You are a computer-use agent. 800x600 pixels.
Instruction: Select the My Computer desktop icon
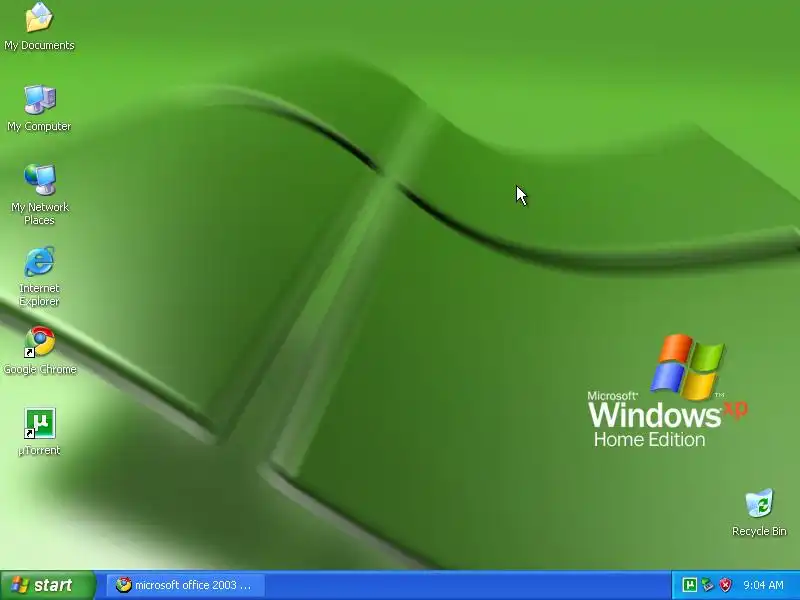[x=39, y=99]
